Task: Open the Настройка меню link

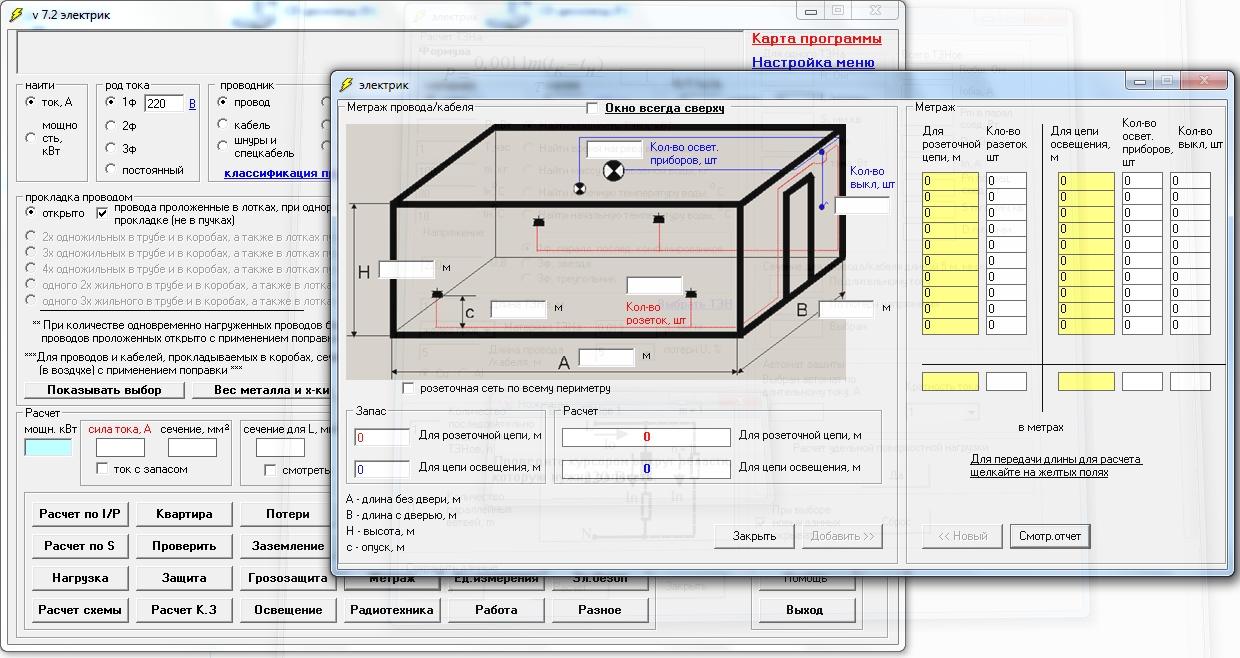Action: (x=813, y=62)
